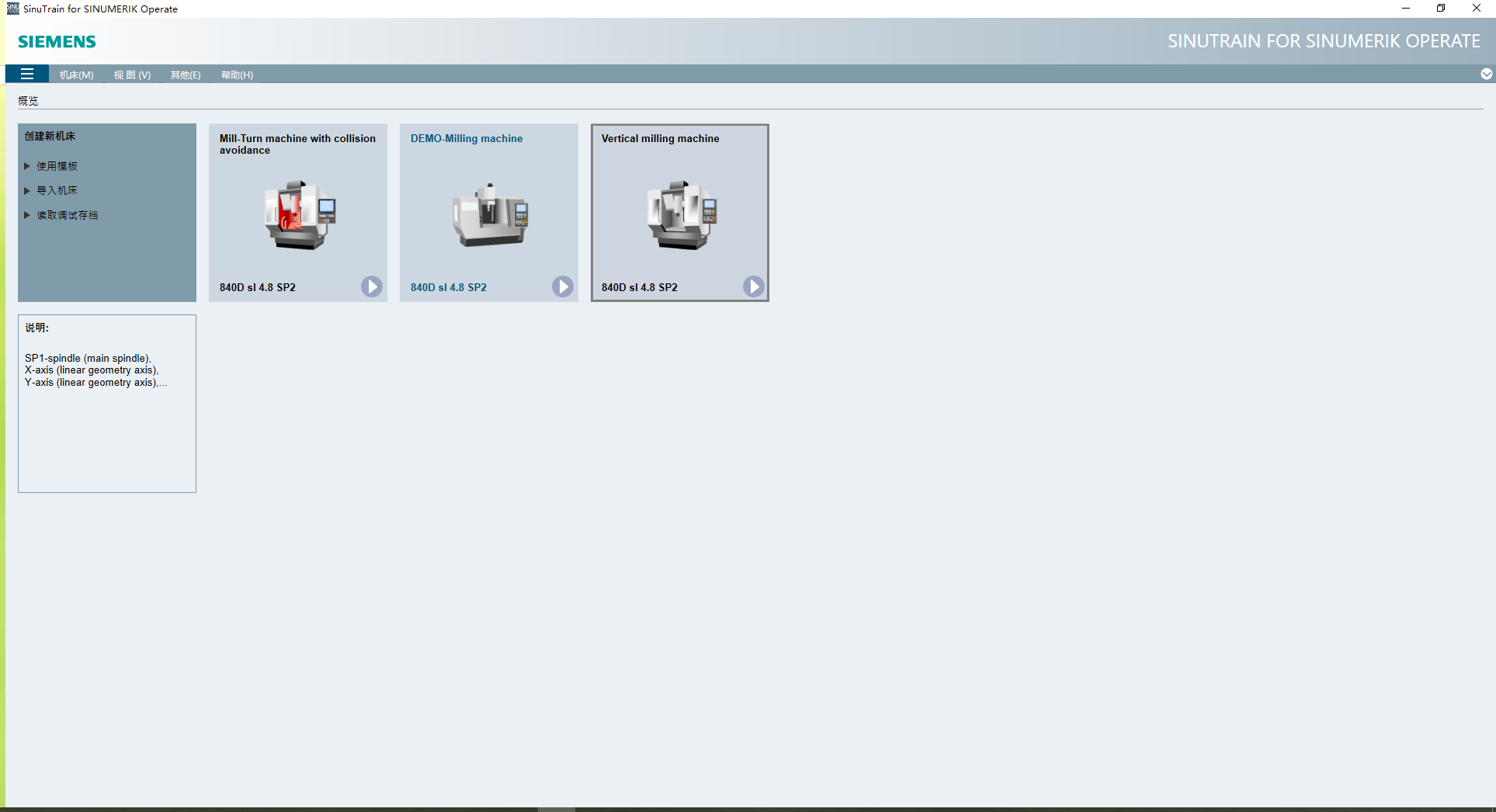1496x812 pixels.
Task: Open the hamburger main menu
Action: pyautogui.click(x=27, y=75)
